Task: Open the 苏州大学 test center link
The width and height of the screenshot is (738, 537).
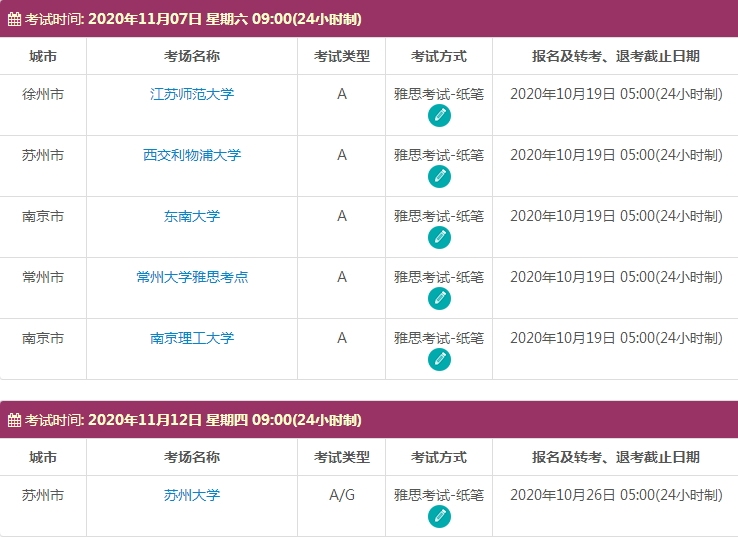Action: (x=192, y=495)
